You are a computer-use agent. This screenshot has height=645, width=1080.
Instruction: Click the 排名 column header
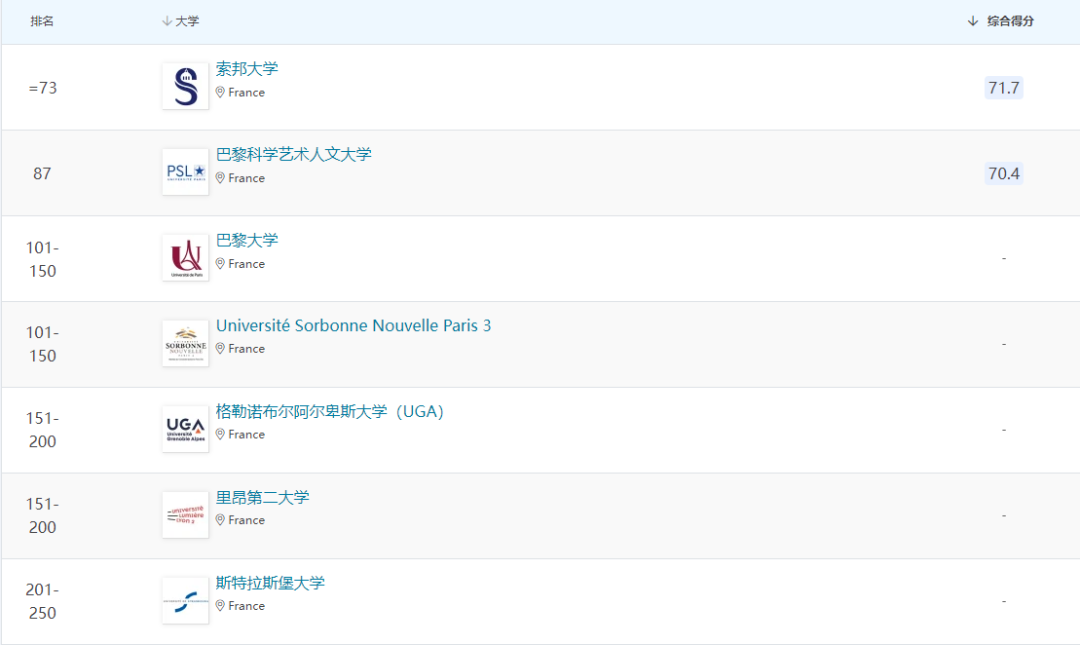pyautogui.click(x=42, y=21)
